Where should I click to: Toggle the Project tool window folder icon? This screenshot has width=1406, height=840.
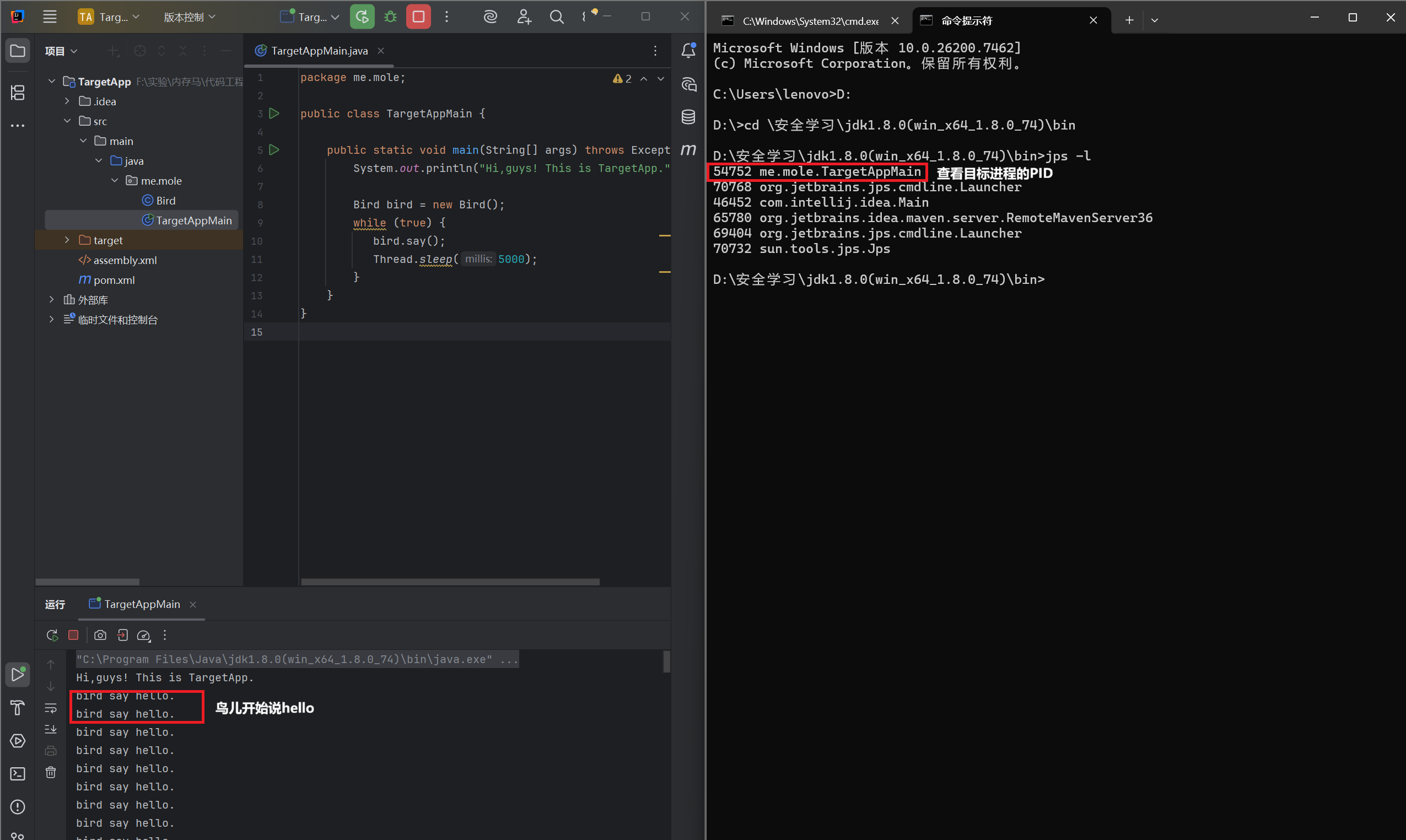tap(18, 51)
